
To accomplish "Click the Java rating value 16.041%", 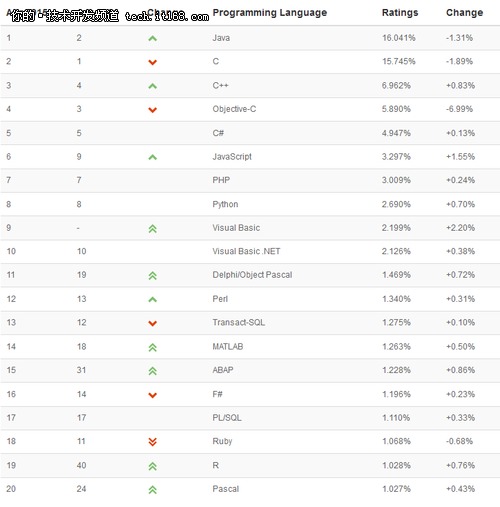I will [x=398, y=38].
